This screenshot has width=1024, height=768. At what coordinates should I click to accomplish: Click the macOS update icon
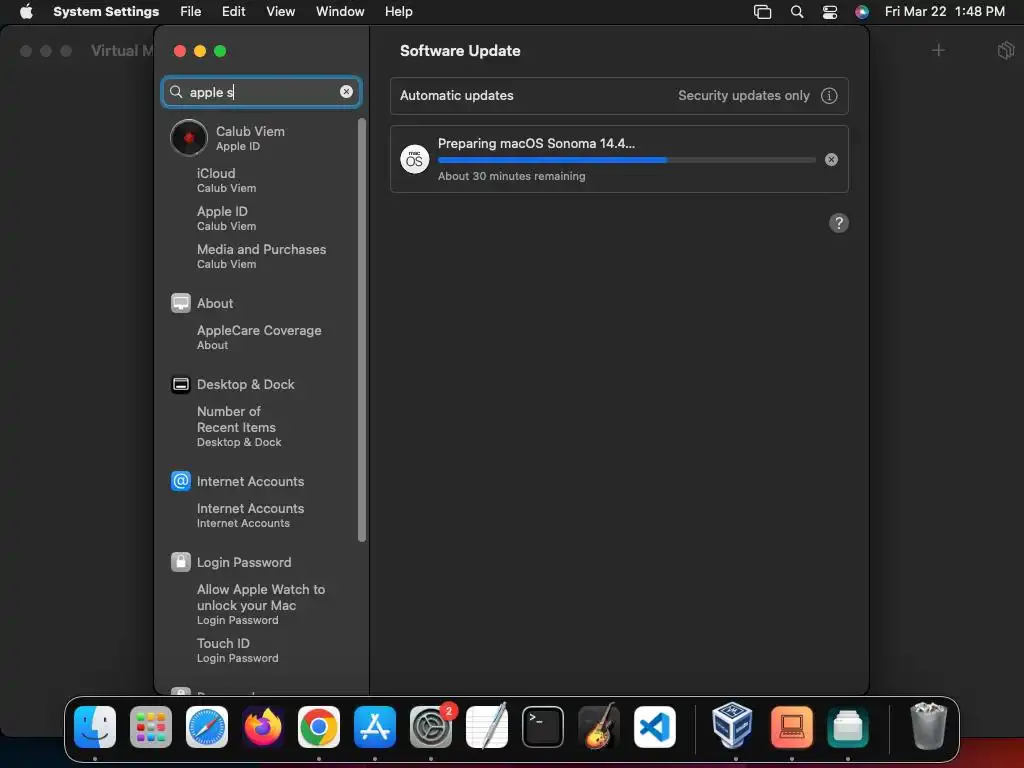tap(415, 159)
